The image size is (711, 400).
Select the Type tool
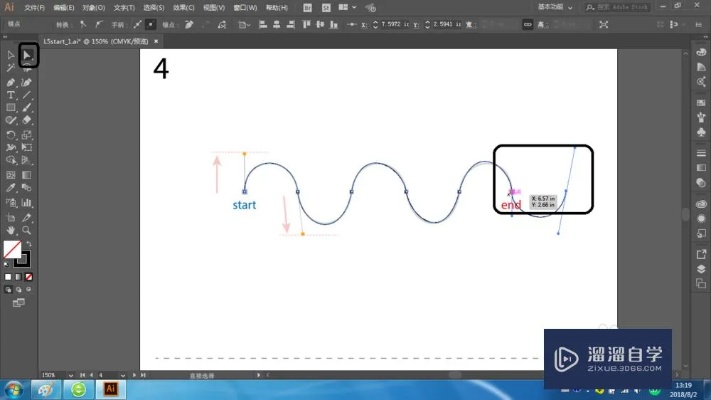10,95
